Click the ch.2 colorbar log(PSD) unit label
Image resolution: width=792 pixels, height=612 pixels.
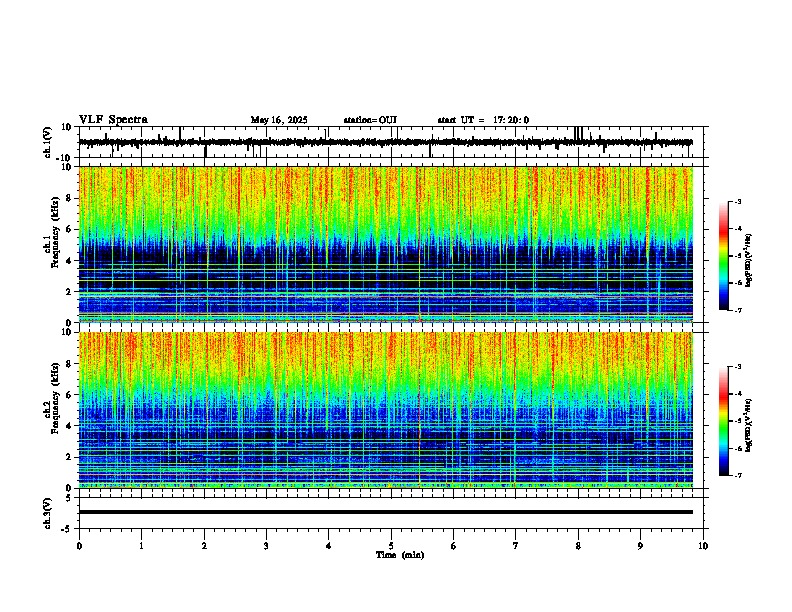click(749, 426)
